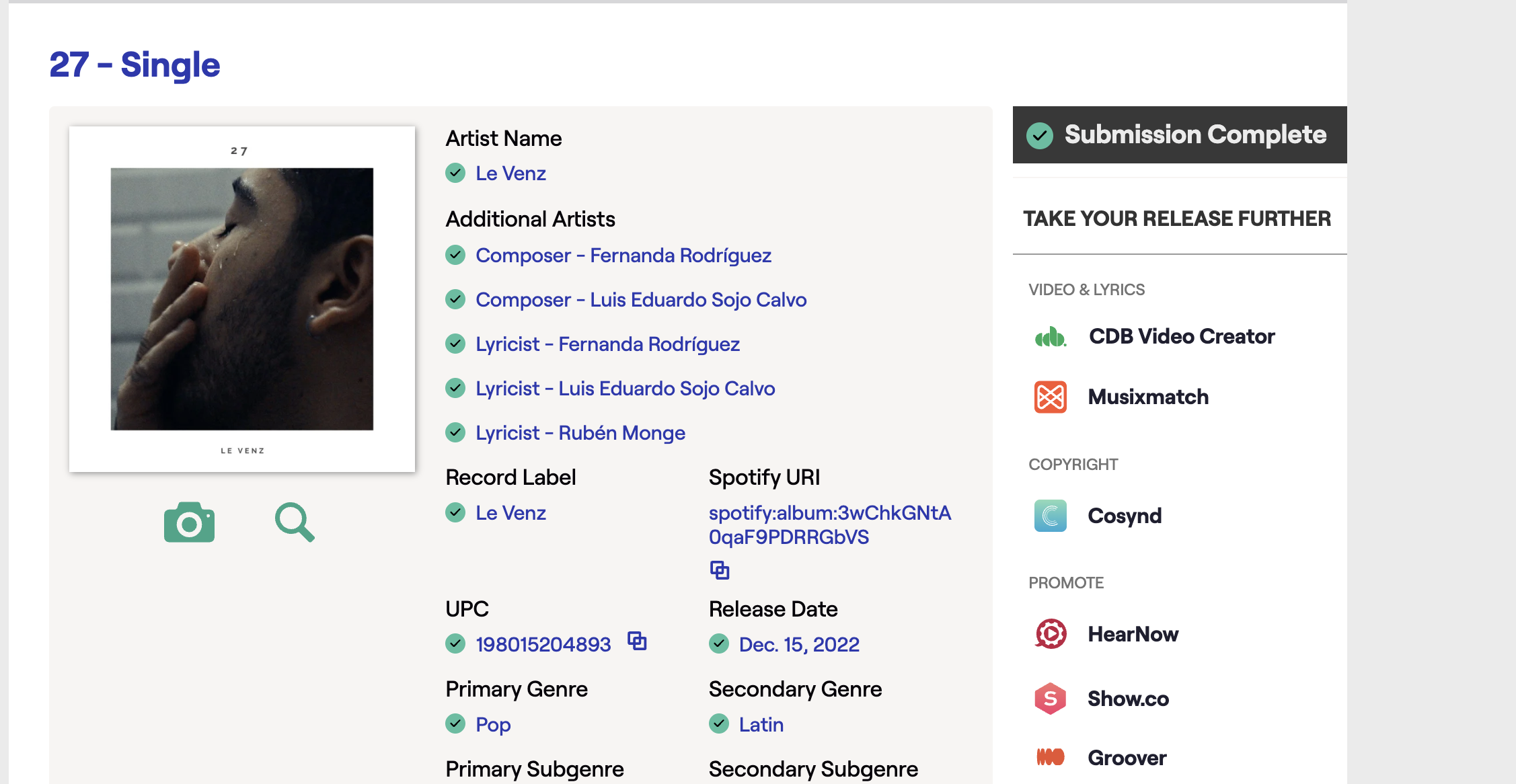Open the Cosynd copyright link
The width and height of the screenshot is (1516, 784).
(x=1125, y=516)
